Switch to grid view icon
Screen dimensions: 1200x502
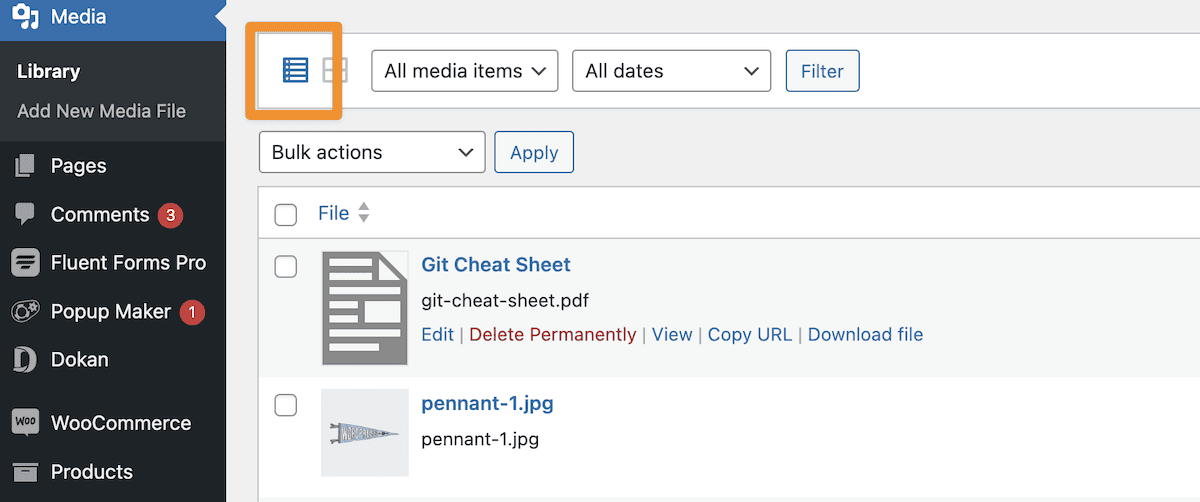[x=334, y=70]
